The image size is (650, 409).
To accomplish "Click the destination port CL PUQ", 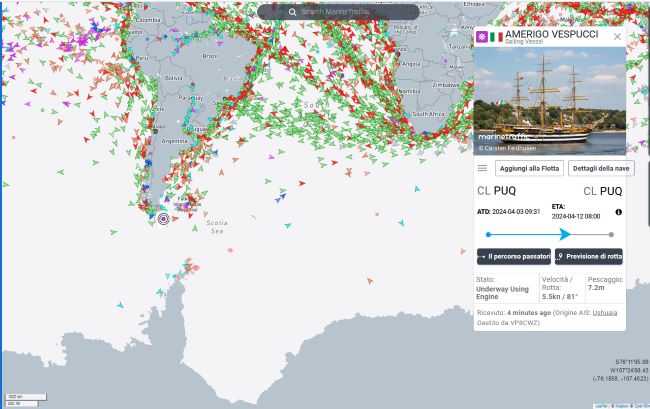I will tap(603, 191).
